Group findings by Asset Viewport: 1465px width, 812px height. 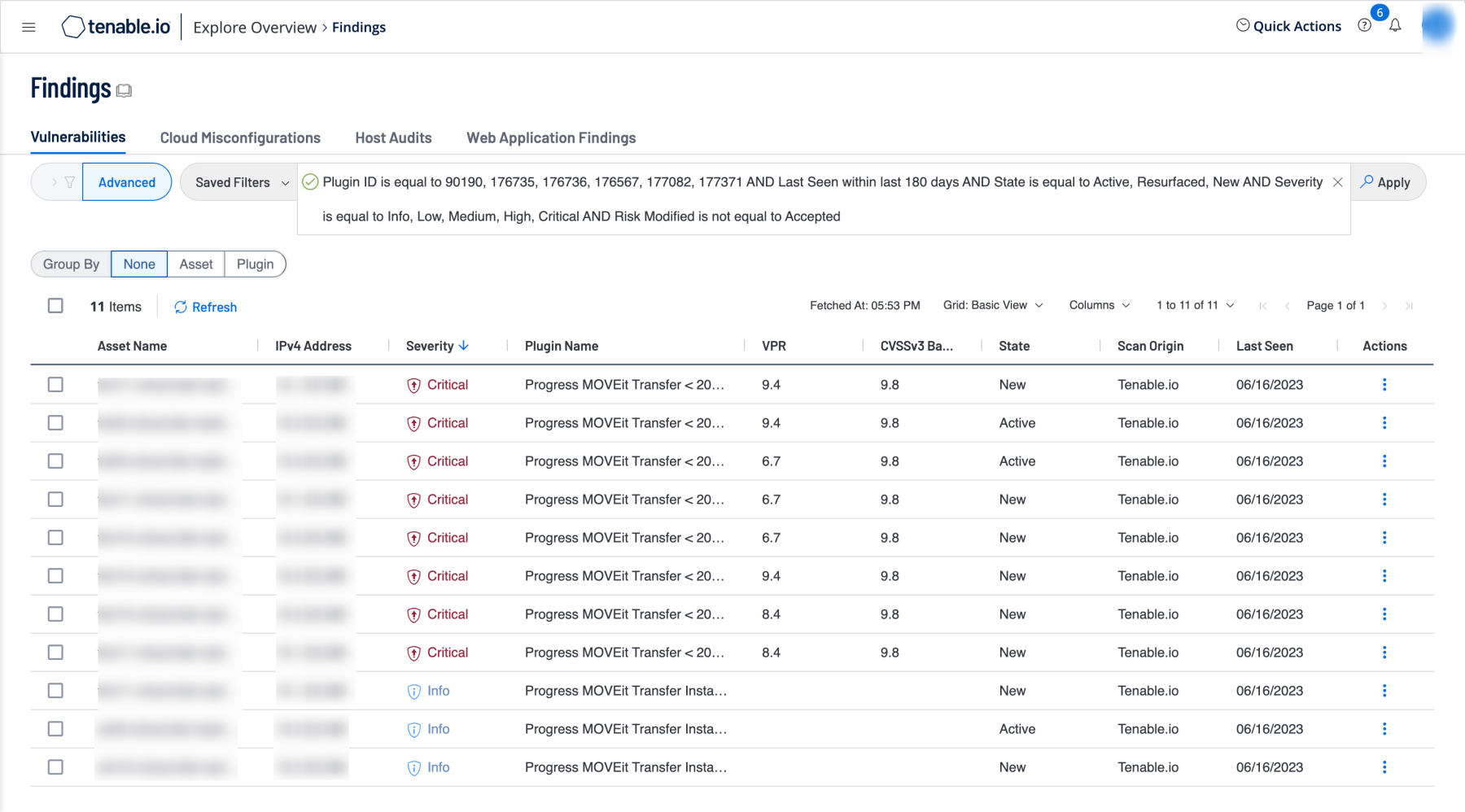(196, 264)
